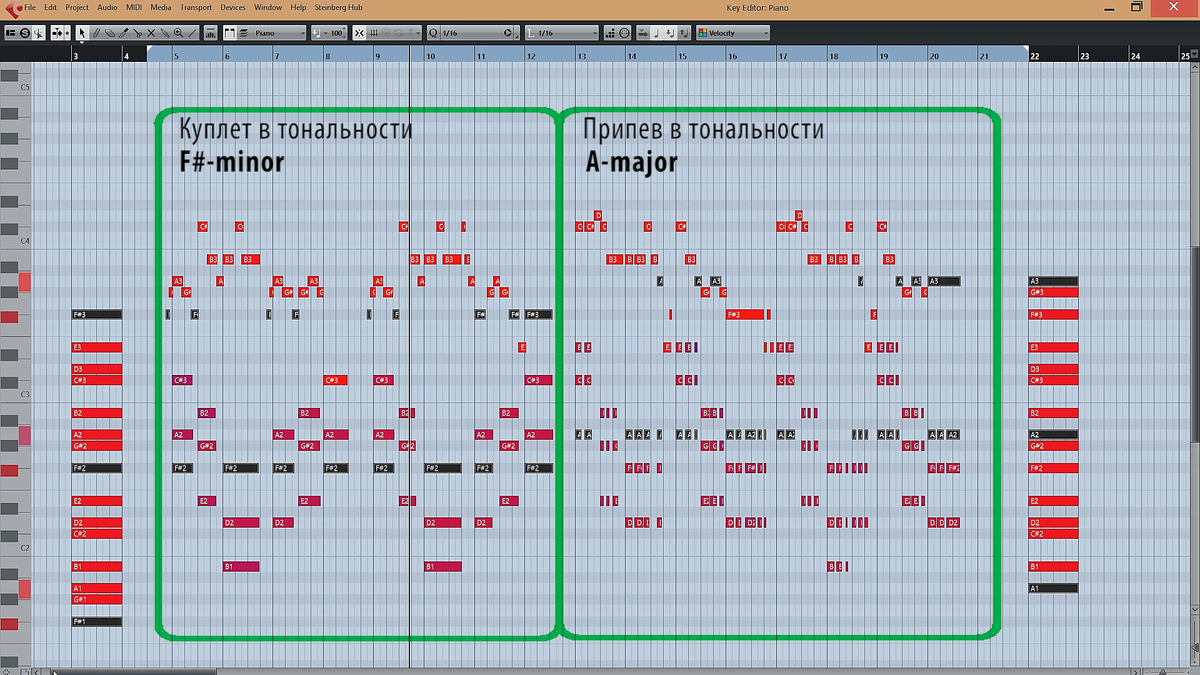
Task: Open the info line setup icon
Action: pos(10,33)
